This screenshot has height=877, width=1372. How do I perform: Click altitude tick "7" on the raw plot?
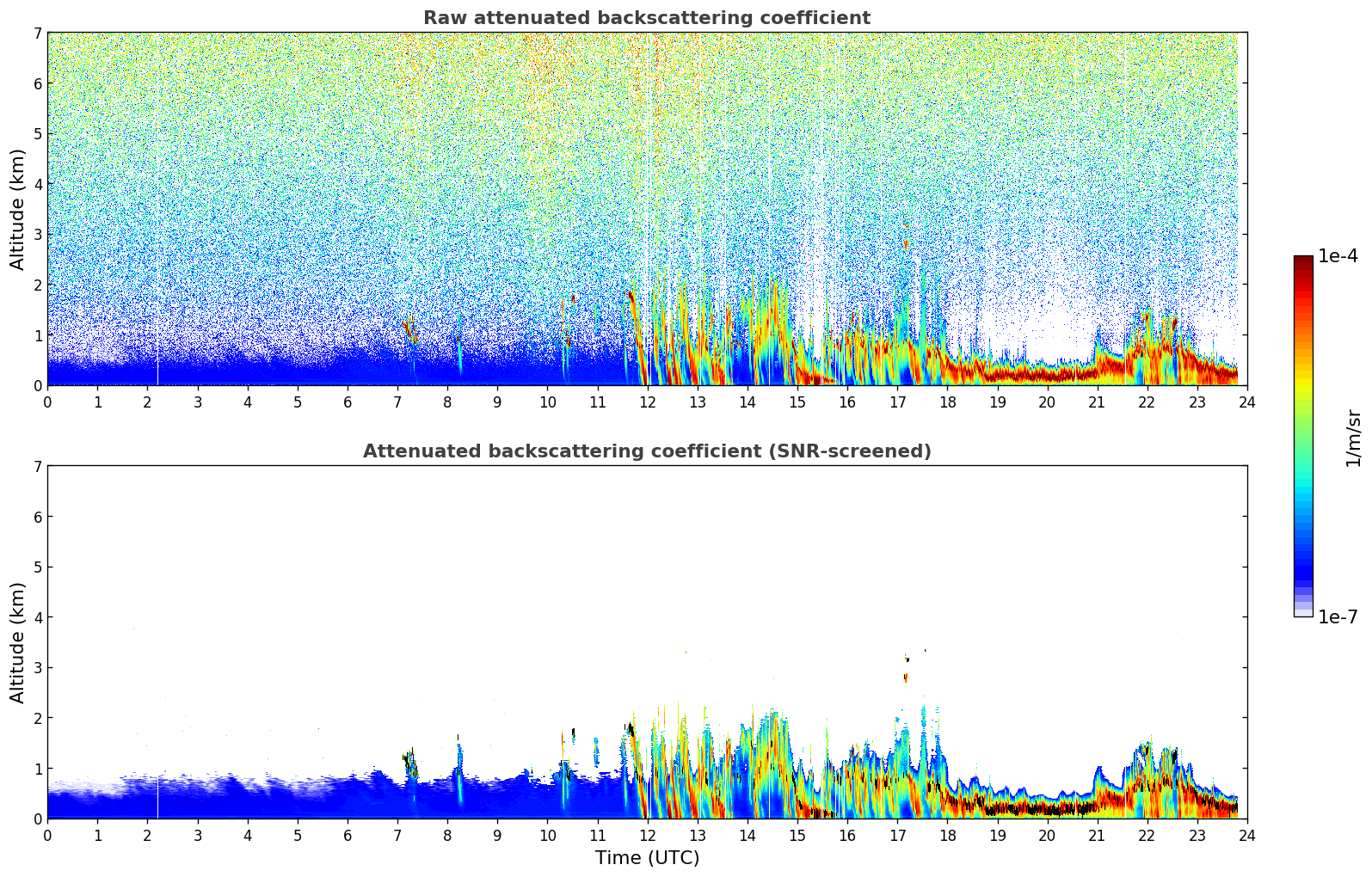pyautogui.click(x=38, y=34)
